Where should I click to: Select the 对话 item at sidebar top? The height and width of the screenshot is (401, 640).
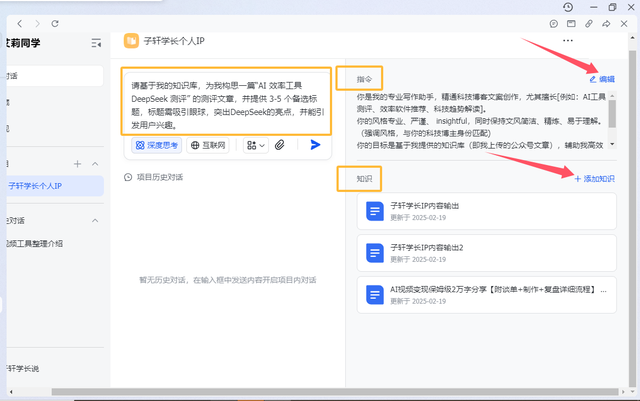[55, 76]
